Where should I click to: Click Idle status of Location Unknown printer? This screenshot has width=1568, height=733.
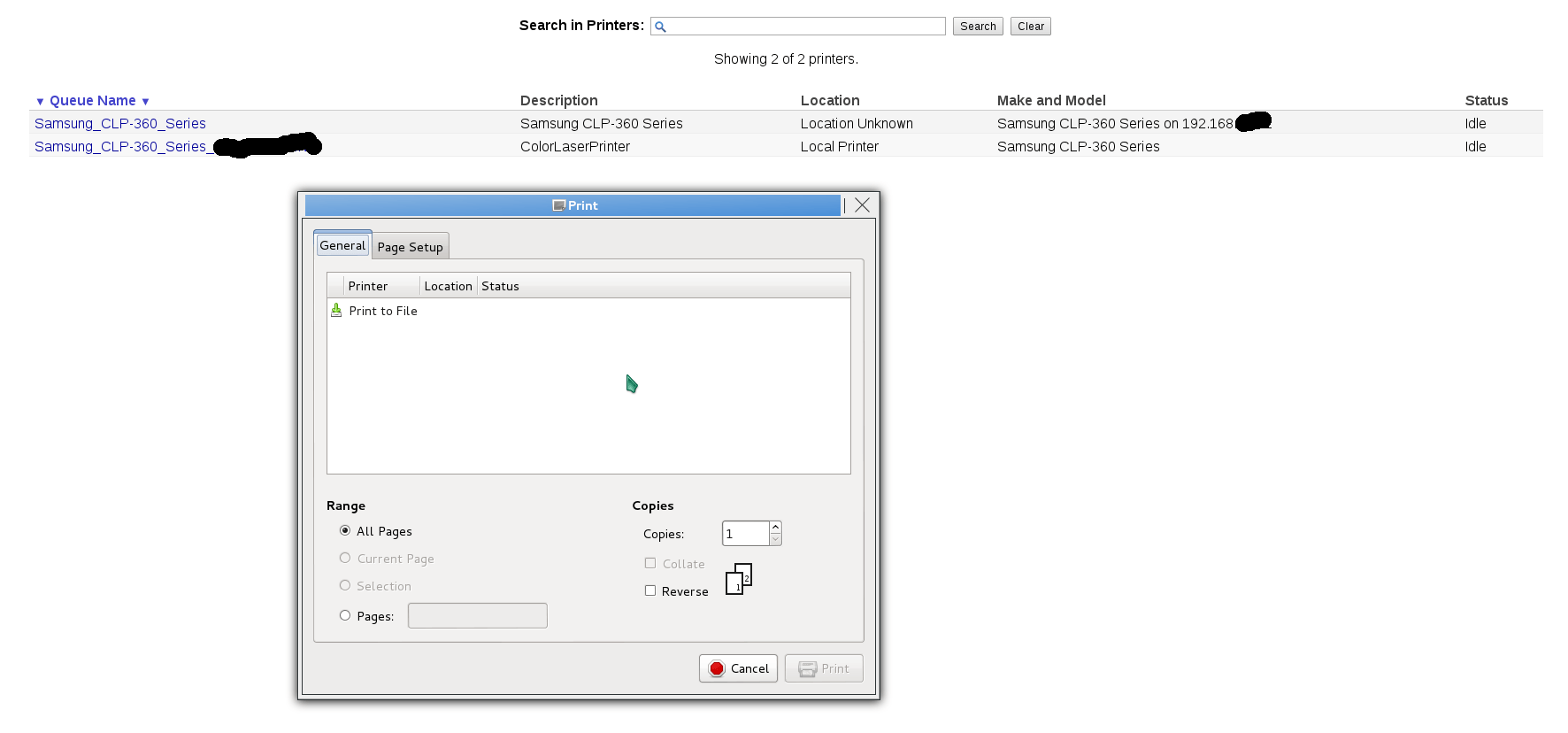click(x=1475, y=124)
